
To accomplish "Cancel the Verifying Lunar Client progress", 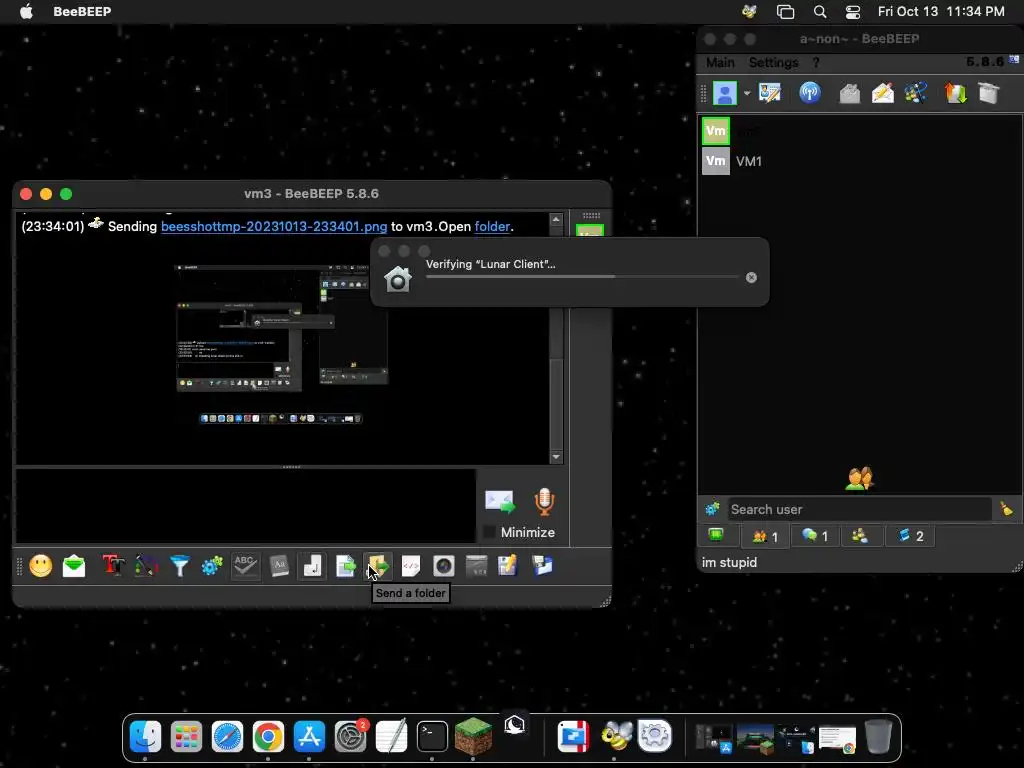I will 751,278.
